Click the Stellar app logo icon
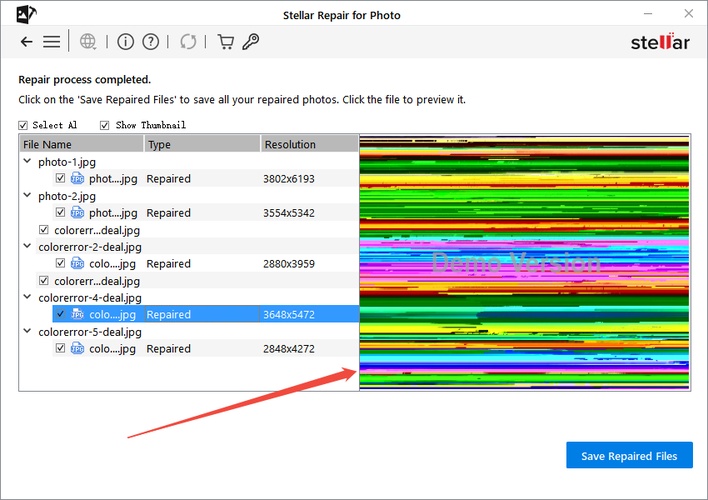Image resolution: width=708 pixels, height=500 pixels. coord(26,14)
